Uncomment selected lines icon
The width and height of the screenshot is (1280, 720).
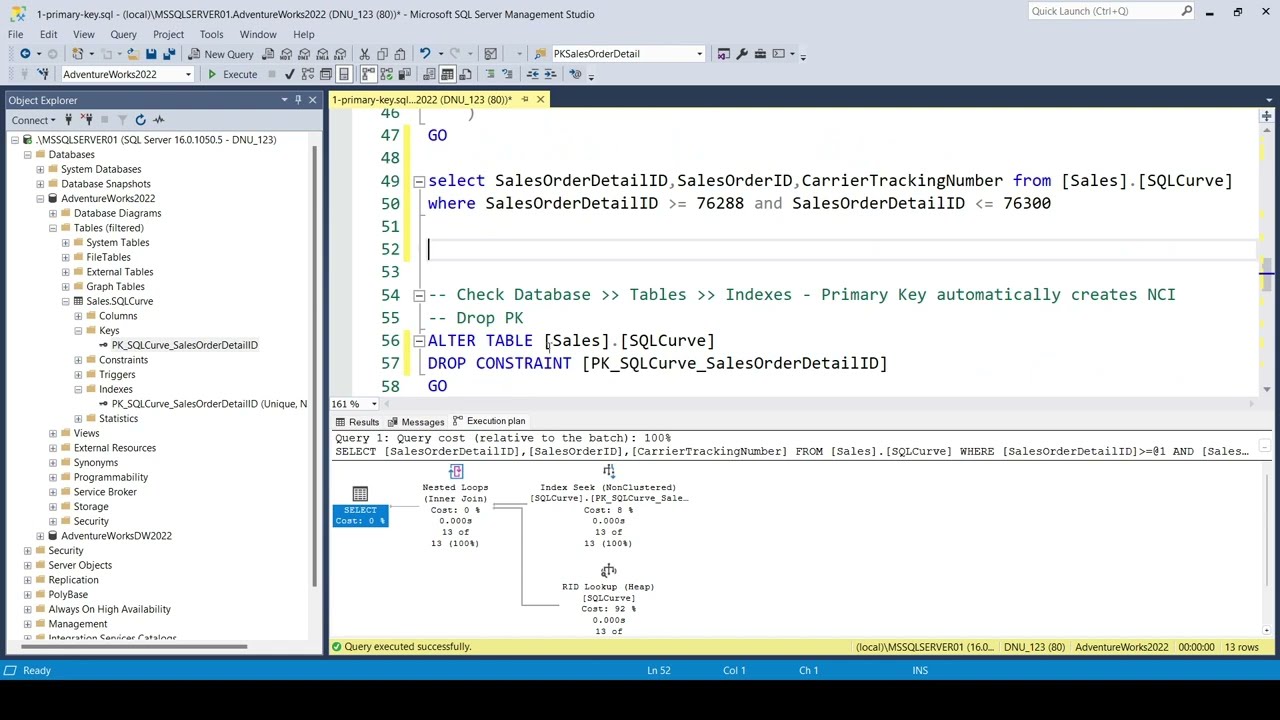point(507,74)
